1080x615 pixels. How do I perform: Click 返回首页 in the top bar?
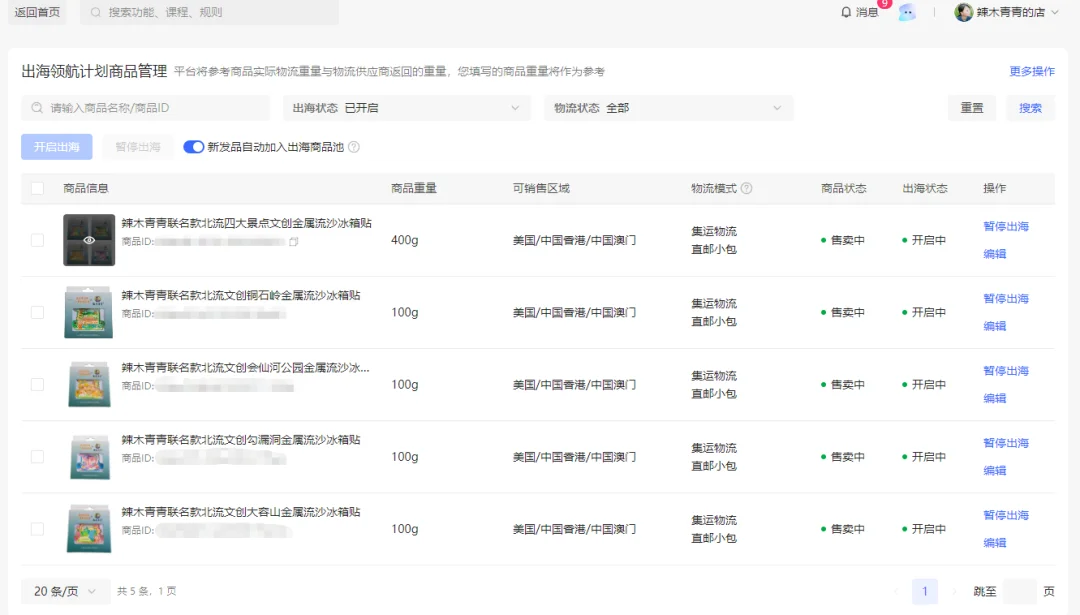tap(36, 13)
